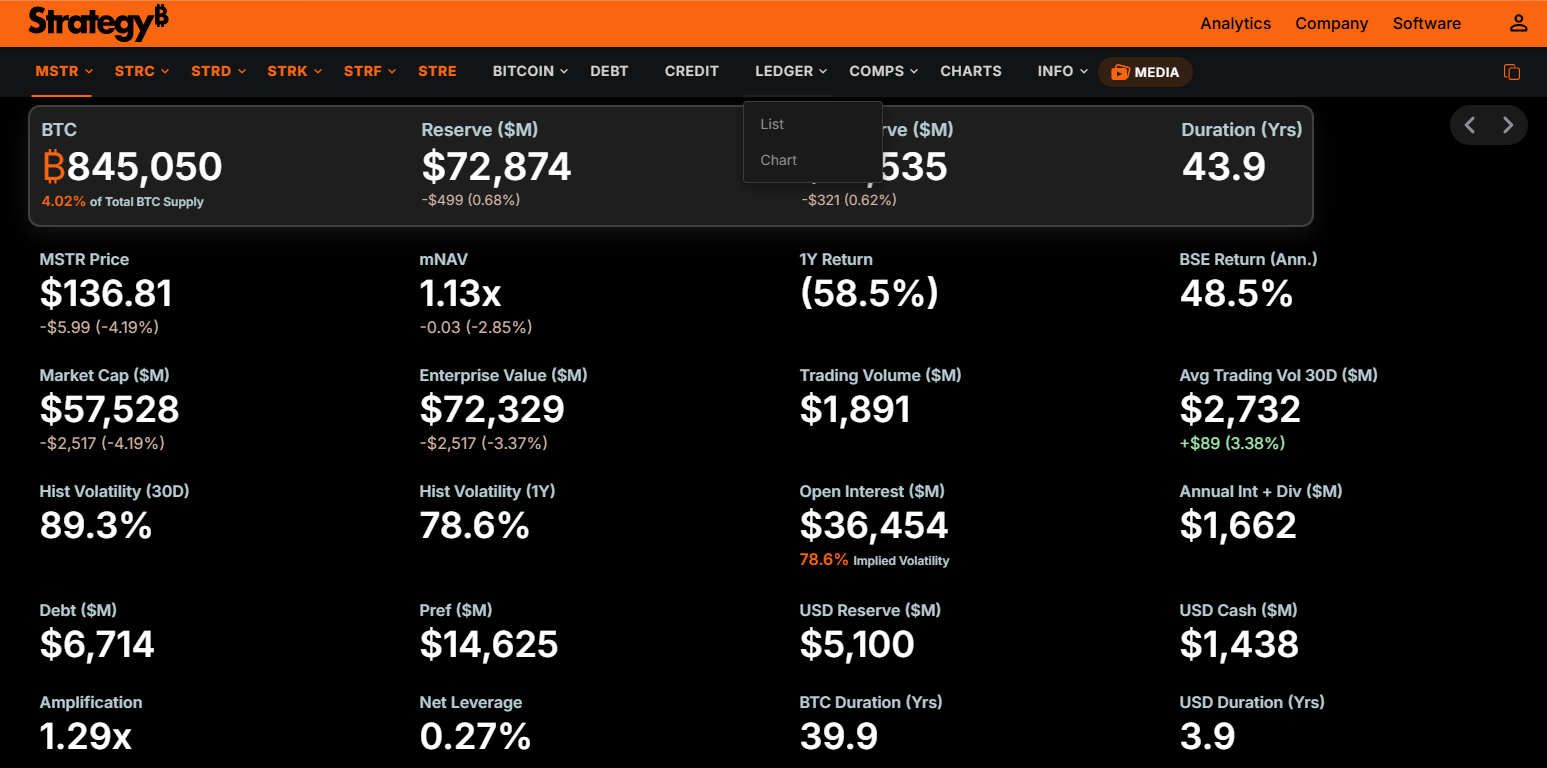This screenshot has width=1547, height=768.
Task: Click the BTC Duration value 39.9
Action: point(839,736)
